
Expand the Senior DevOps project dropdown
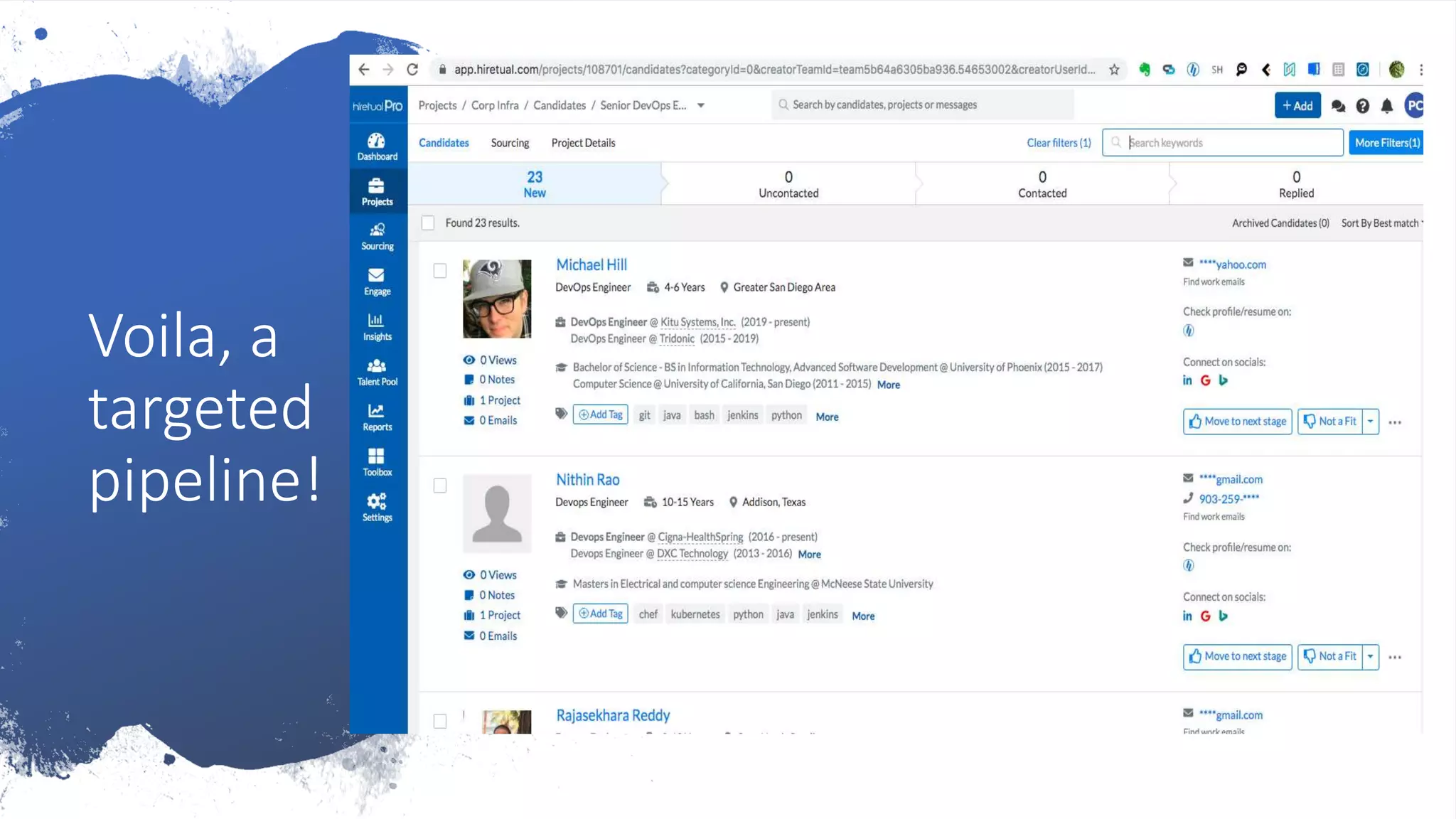pos(701,105)
